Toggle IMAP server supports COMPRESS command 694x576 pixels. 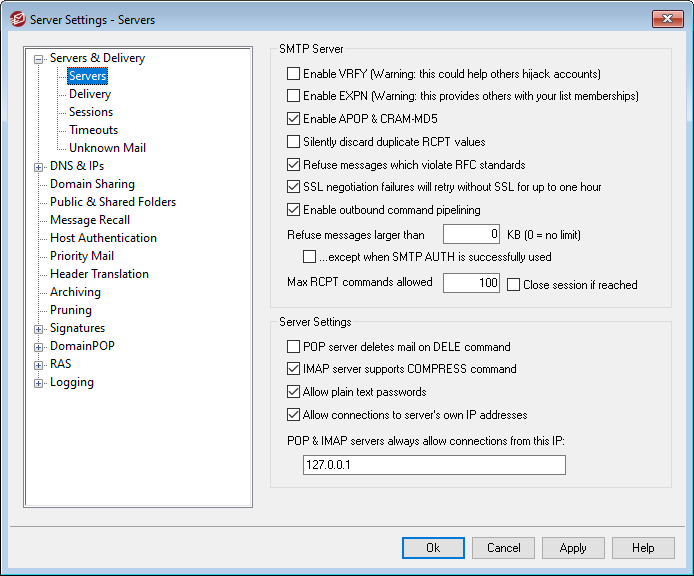point(294,369)
